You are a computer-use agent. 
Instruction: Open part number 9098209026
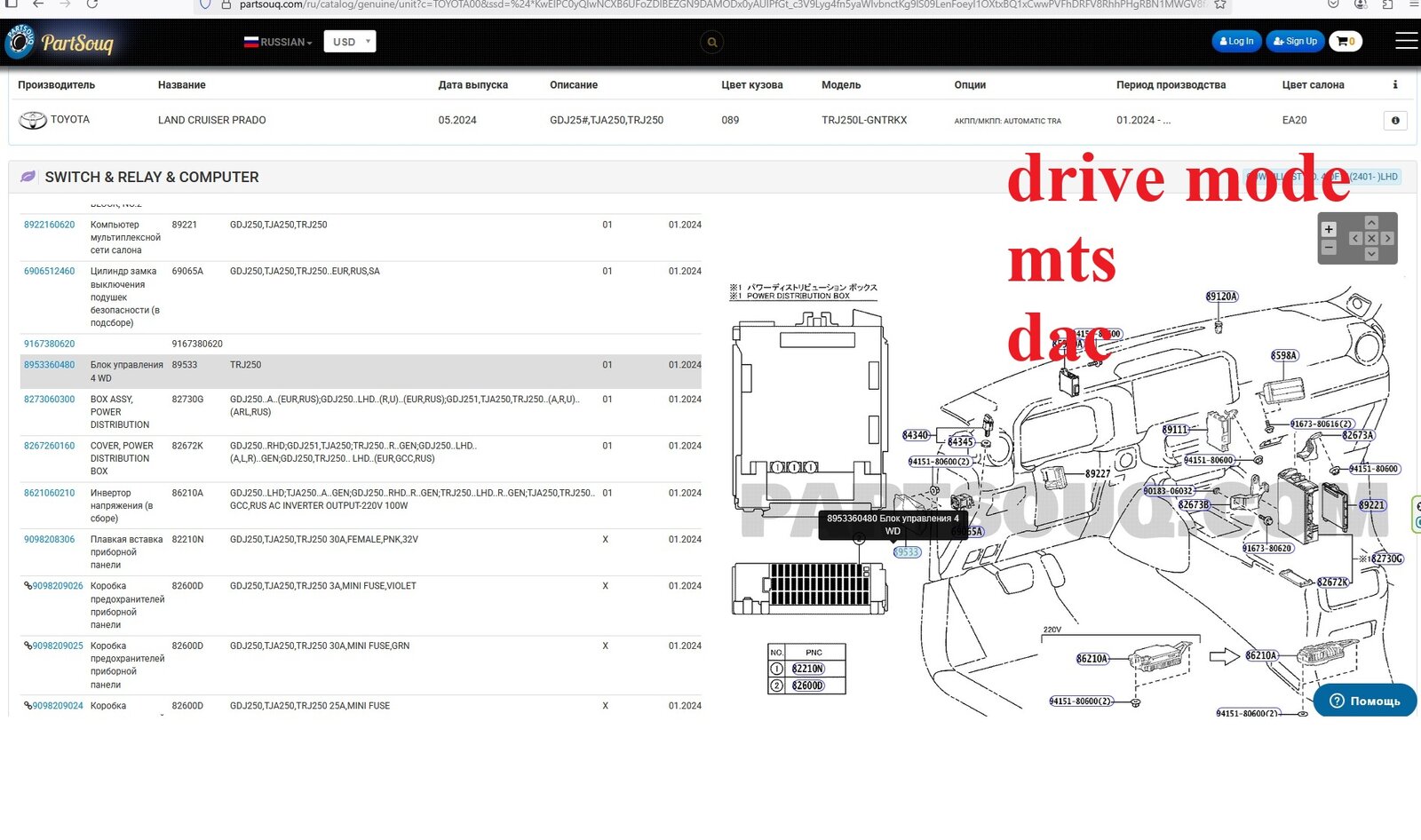point(58,586)
